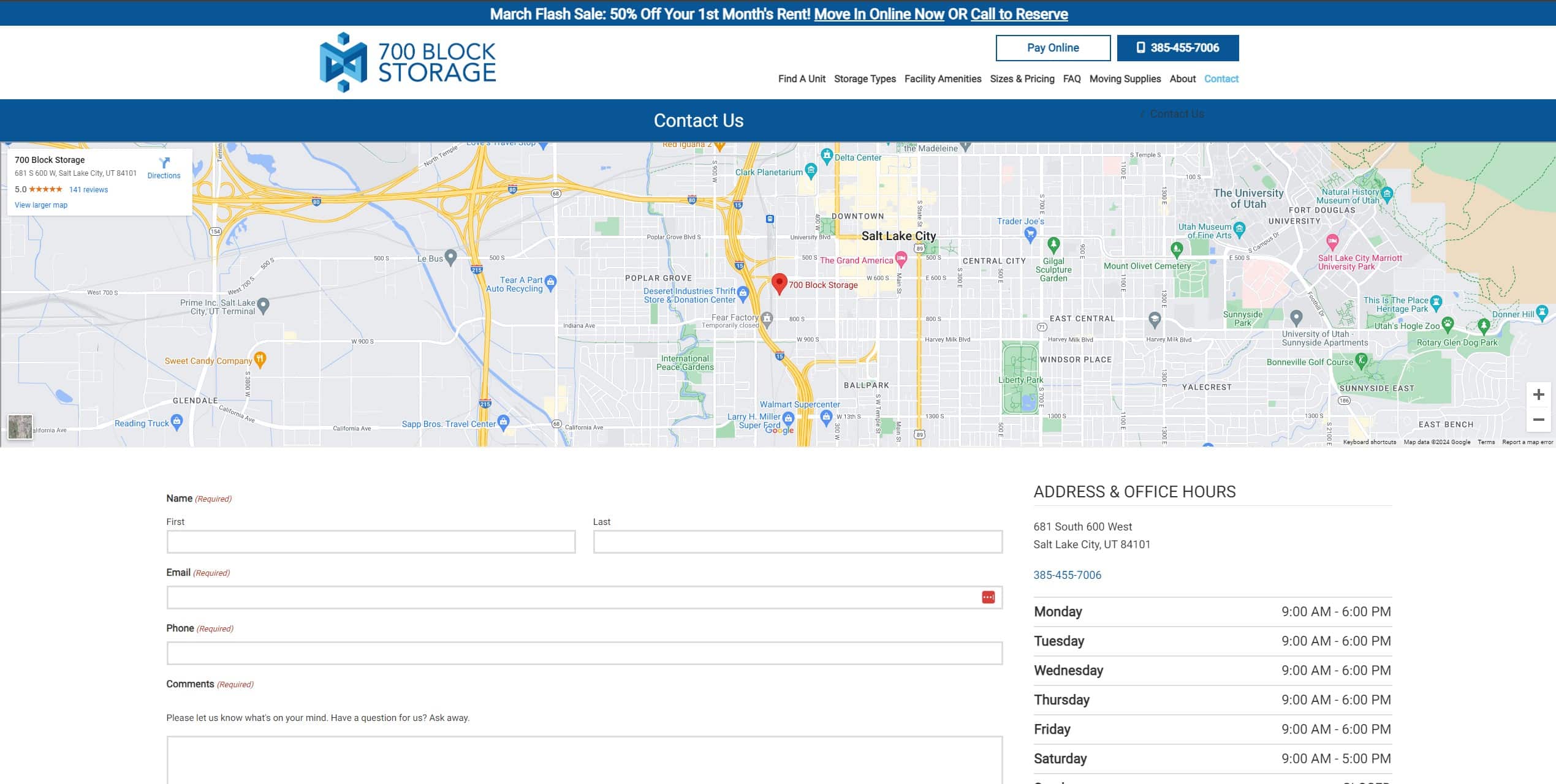
Task: Click The Grand America hotel marker
Action: pos(901,259)
